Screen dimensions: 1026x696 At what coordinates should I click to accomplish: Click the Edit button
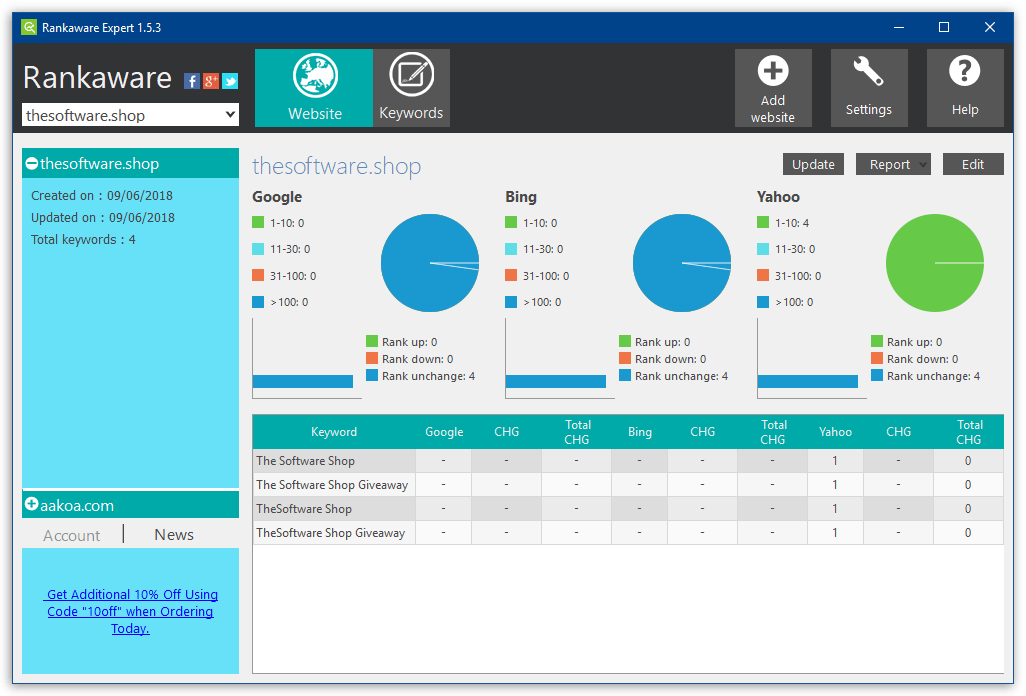[972, 163]
